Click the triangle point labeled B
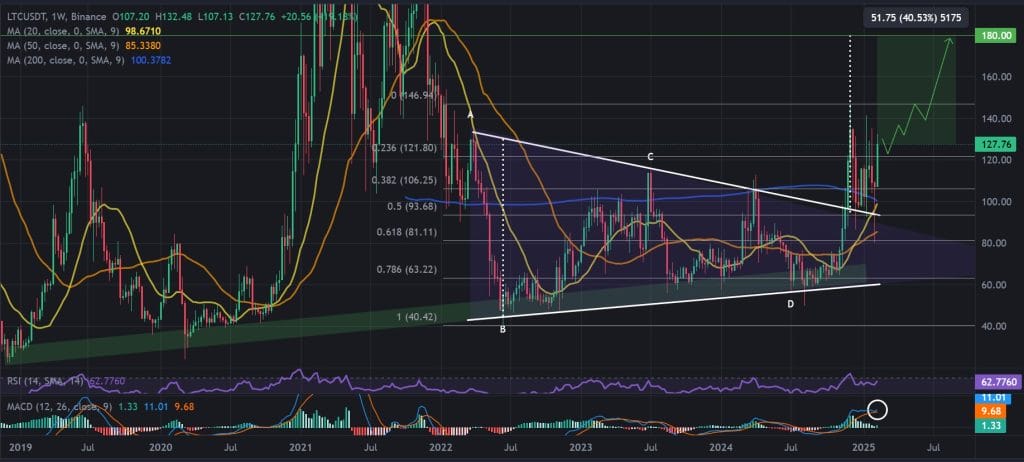1024x462 pixels. tap(503, 330)
